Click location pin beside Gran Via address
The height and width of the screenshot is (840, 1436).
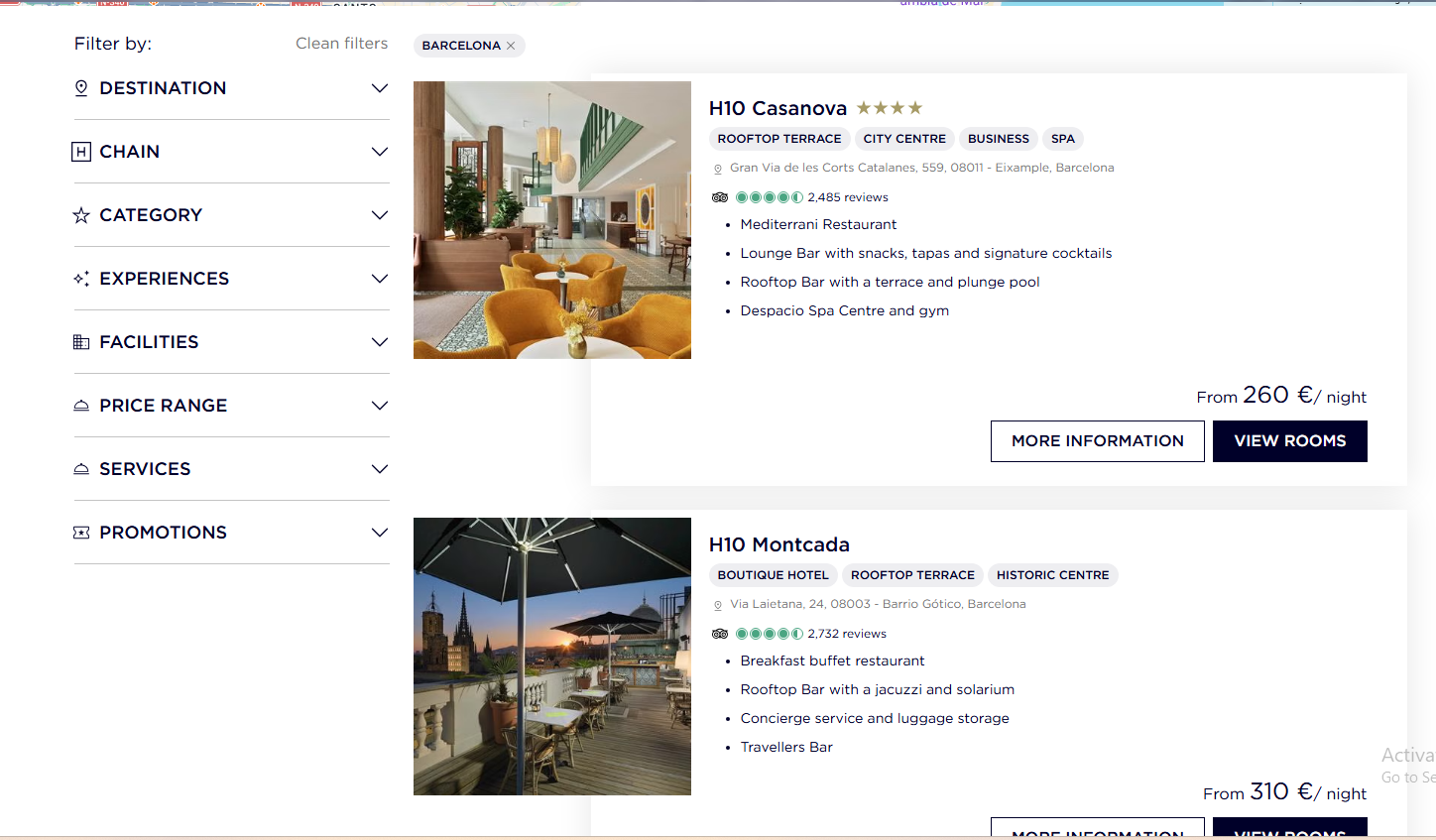click(x=718, y=169)
